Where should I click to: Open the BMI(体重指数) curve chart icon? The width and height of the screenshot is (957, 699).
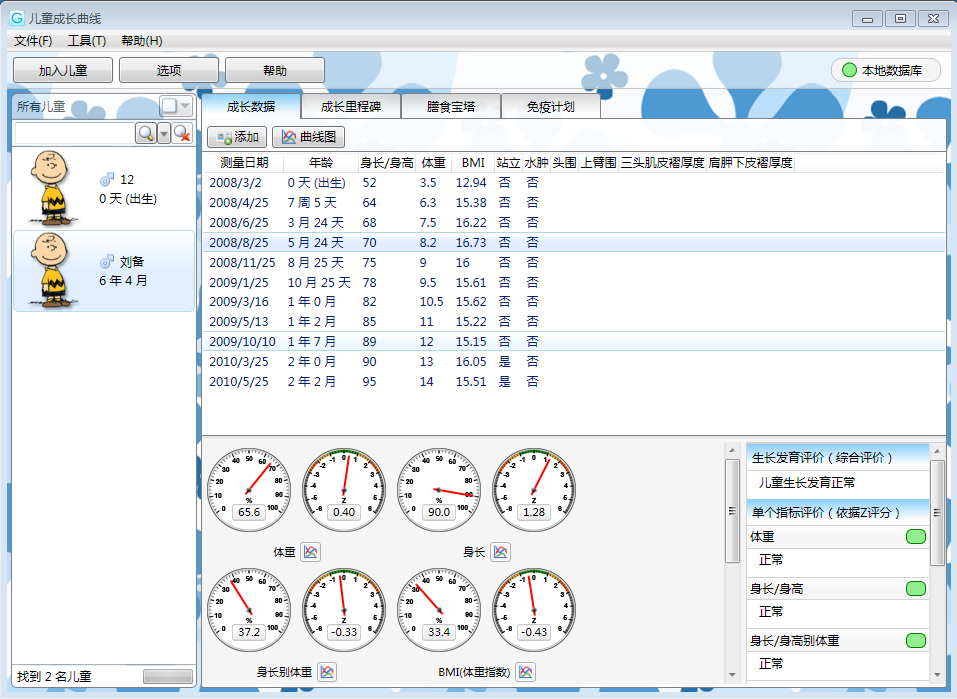click(527, 672)
